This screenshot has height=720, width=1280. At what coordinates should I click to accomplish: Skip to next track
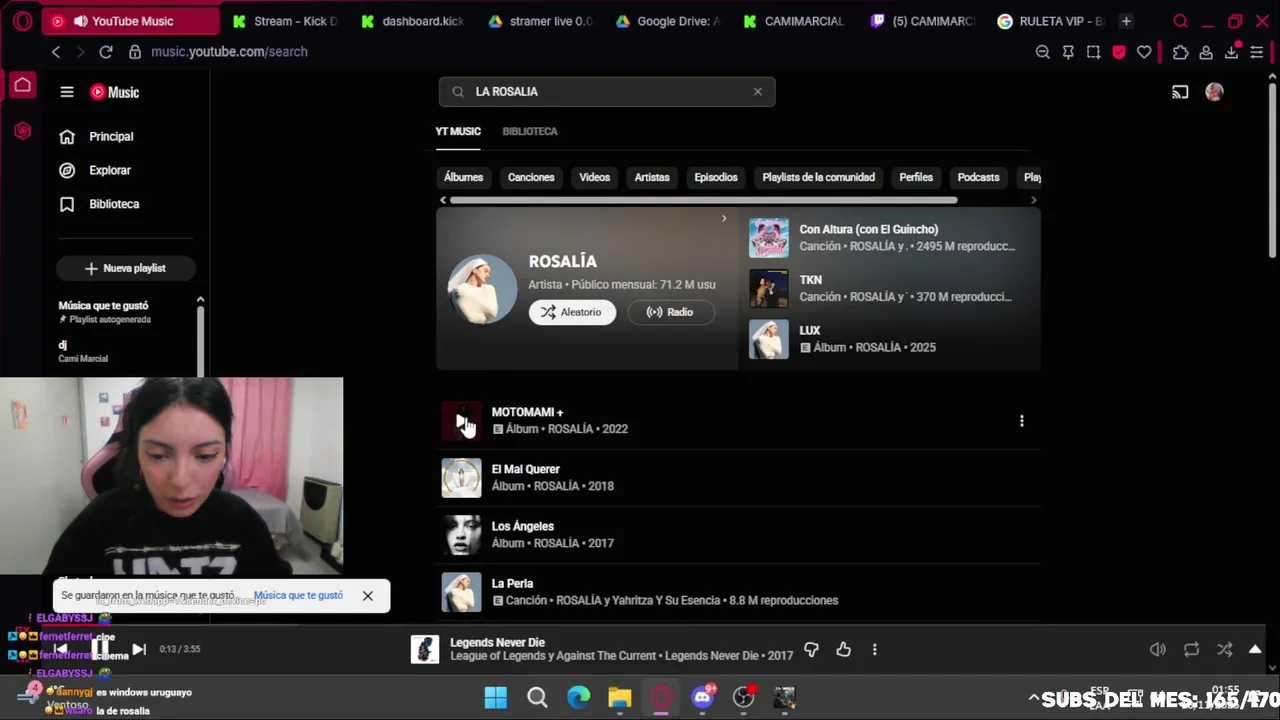(139, 649)
